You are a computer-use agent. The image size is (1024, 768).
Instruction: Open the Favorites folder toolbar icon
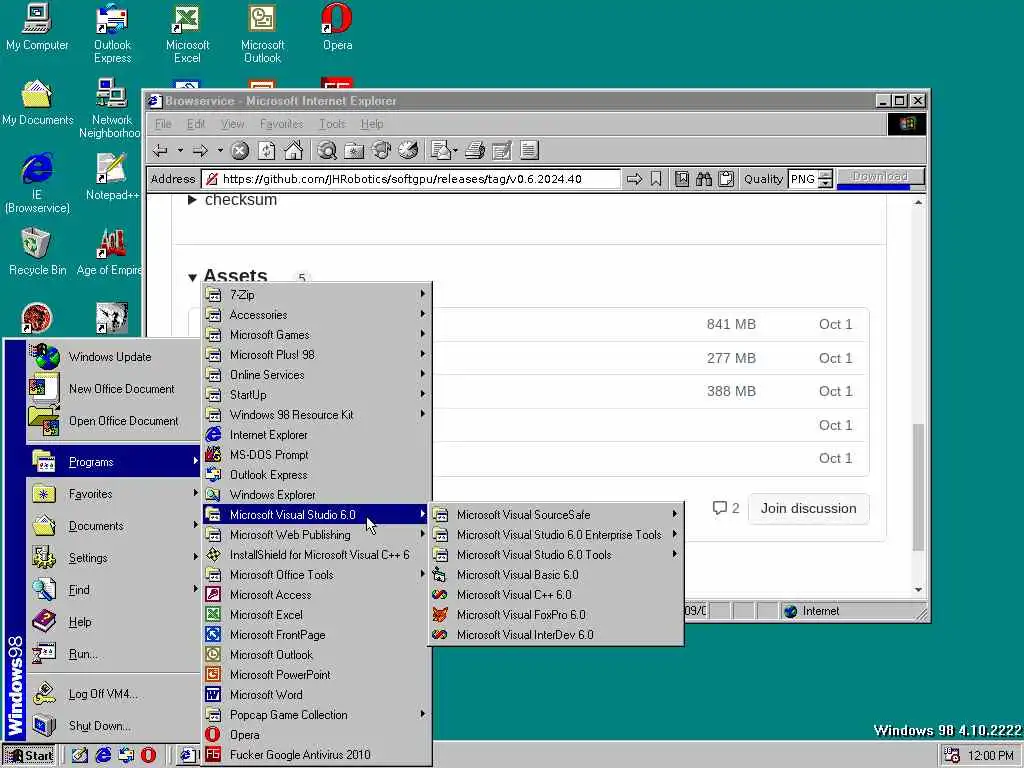pyautogui.click(x=354, y=151)
